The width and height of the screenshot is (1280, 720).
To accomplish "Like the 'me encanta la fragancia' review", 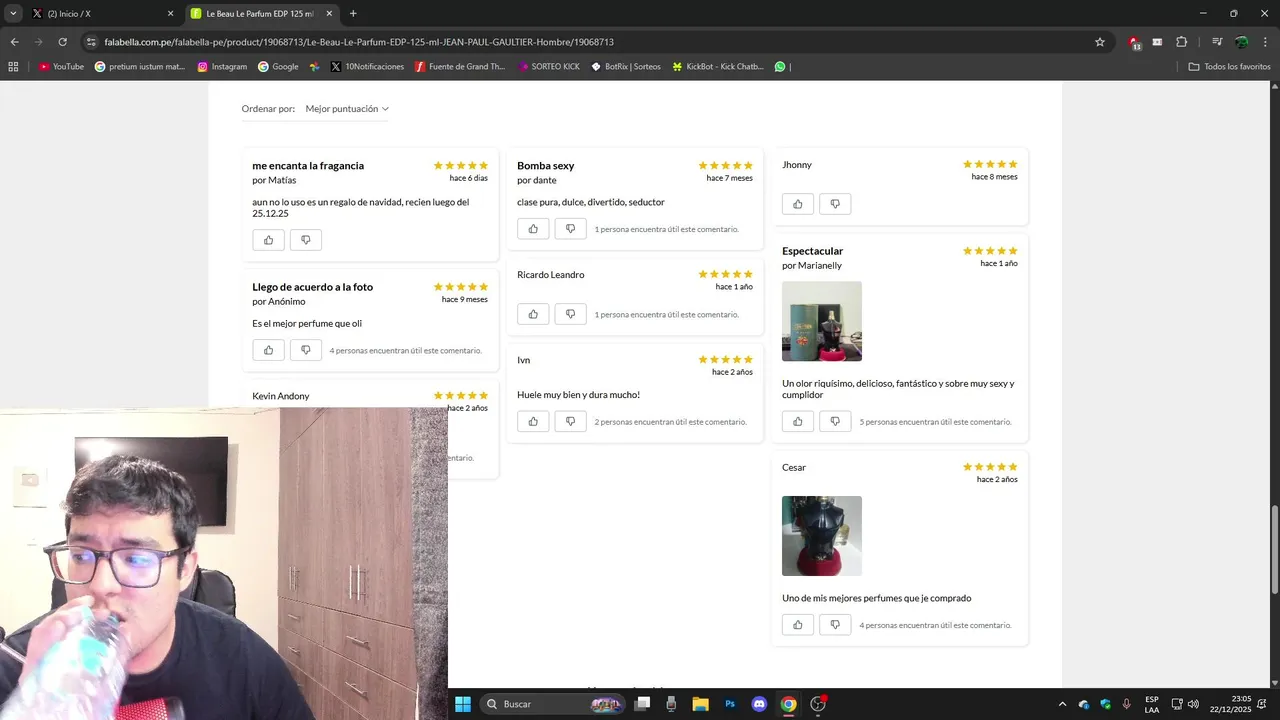I will (268, 240).
